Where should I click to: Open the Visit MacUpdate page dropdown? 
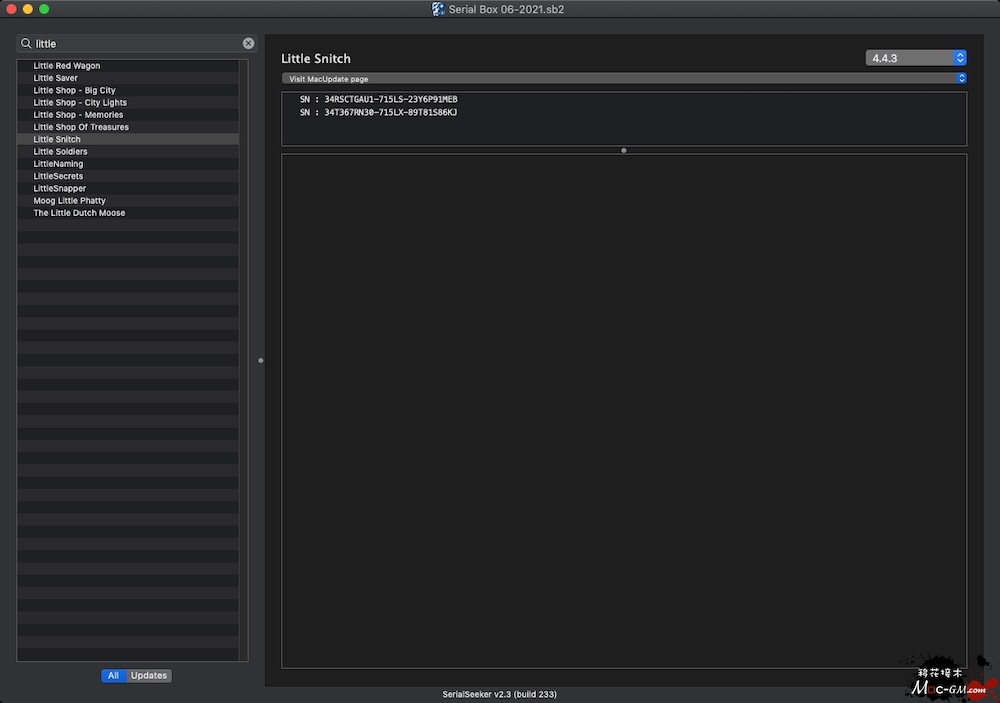pos(623,78)
